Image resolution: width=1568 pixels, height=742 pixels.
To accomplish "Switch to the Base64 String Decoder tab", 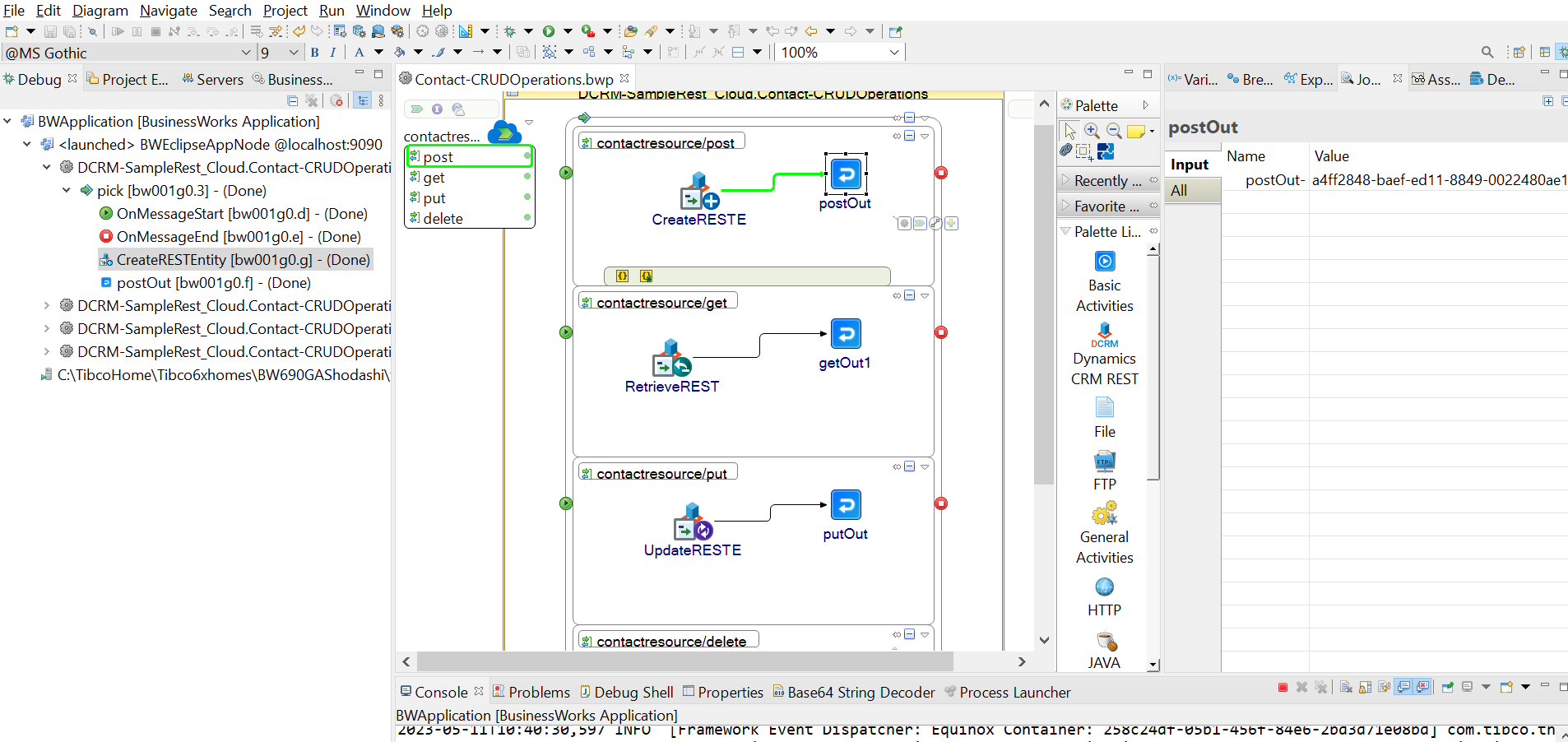I will 854,692.
